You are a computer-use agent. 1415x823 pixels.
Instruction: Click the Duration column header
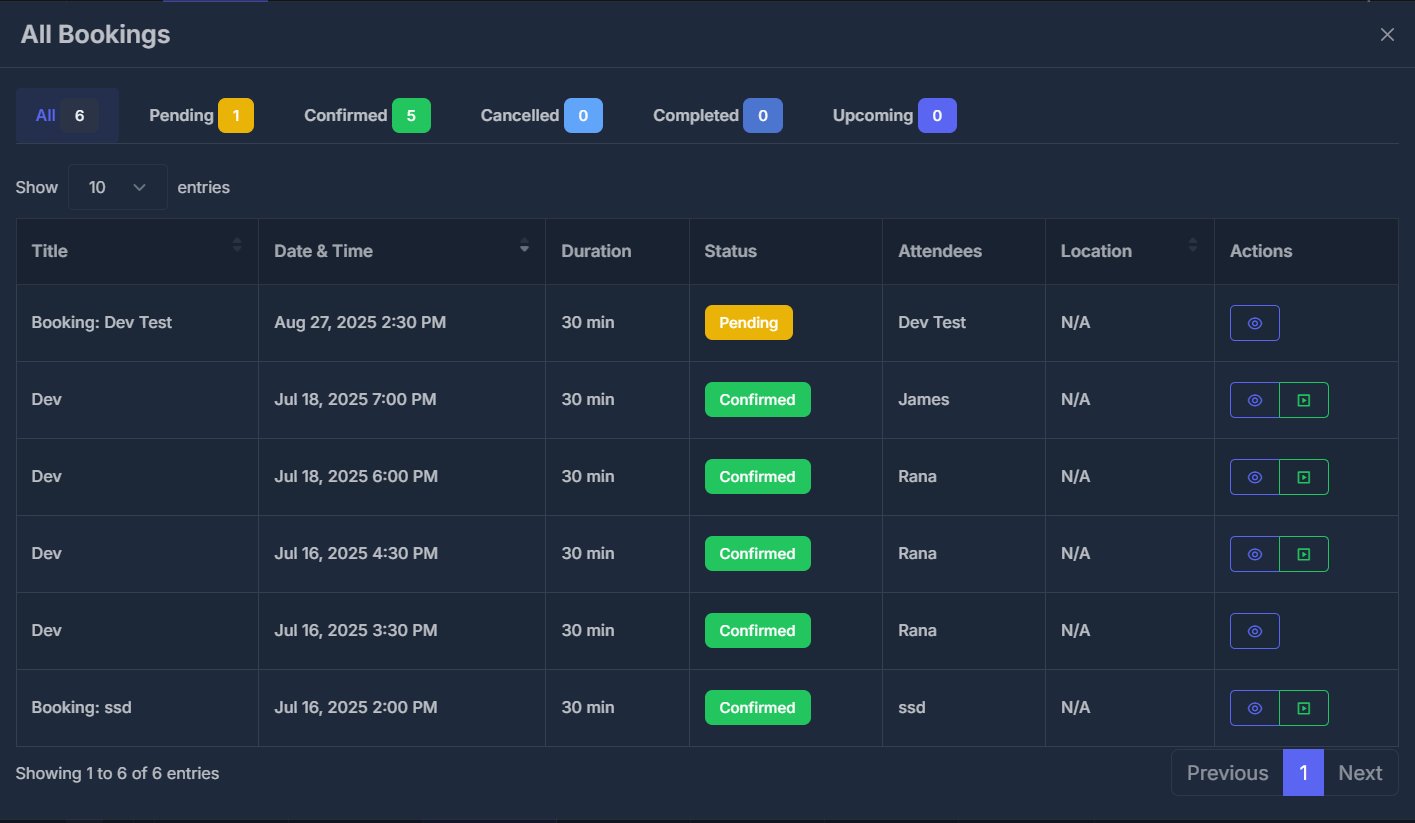pos(617,251)
